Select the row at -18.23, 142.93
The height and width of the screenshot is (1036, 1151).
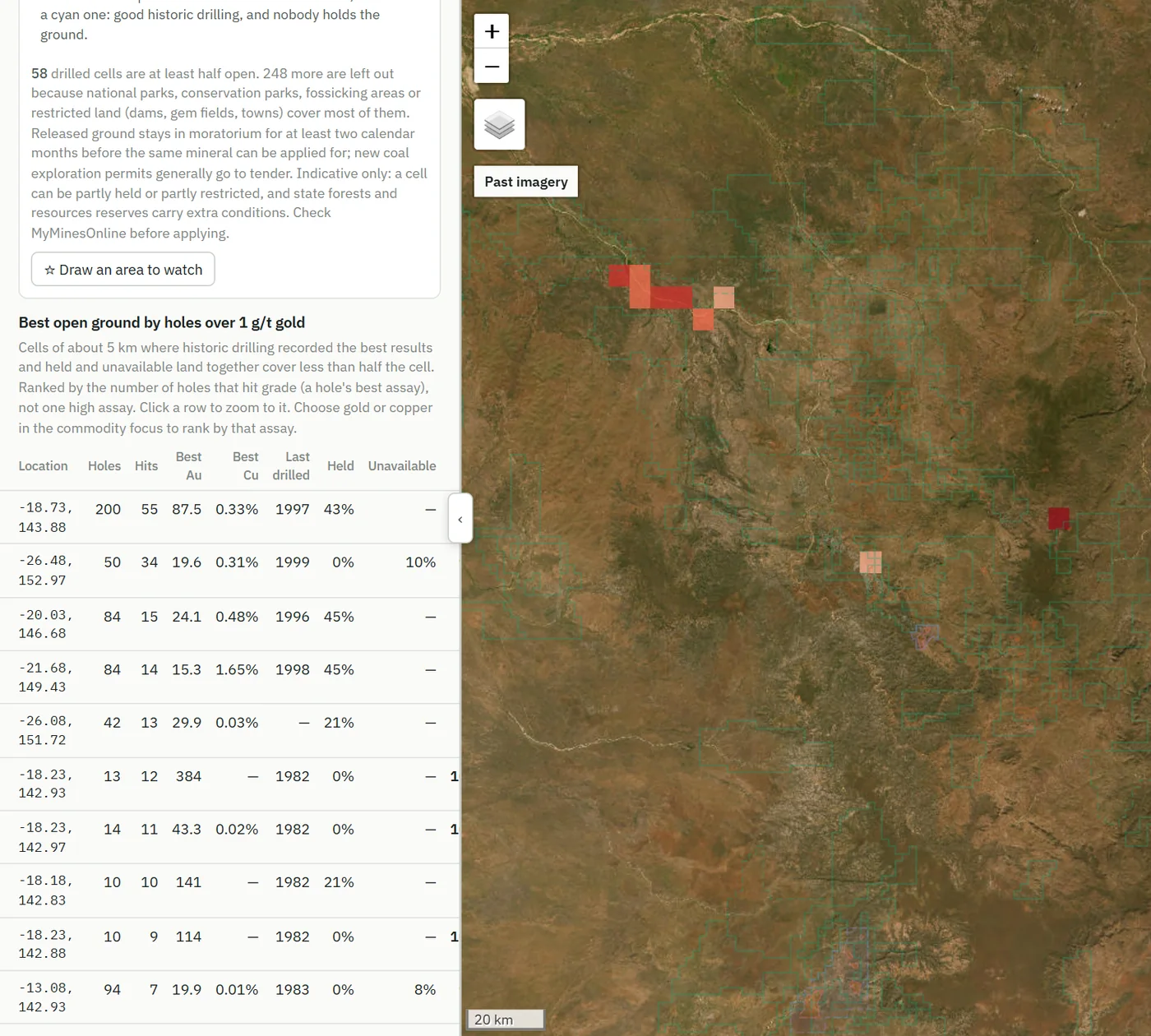pos(230,784)
